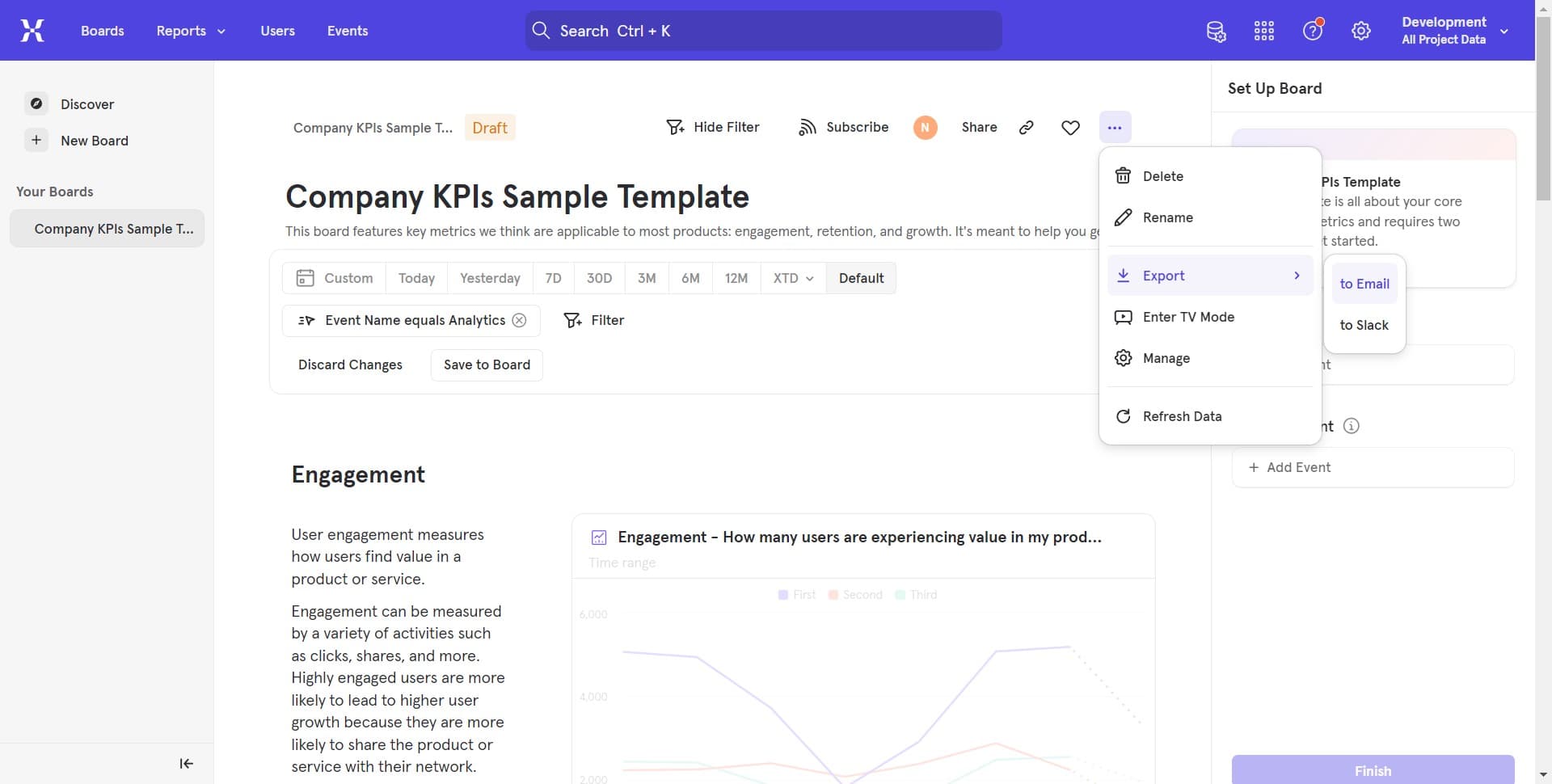
Task: Open the messages inbox icon
Action: point(1216,30)
